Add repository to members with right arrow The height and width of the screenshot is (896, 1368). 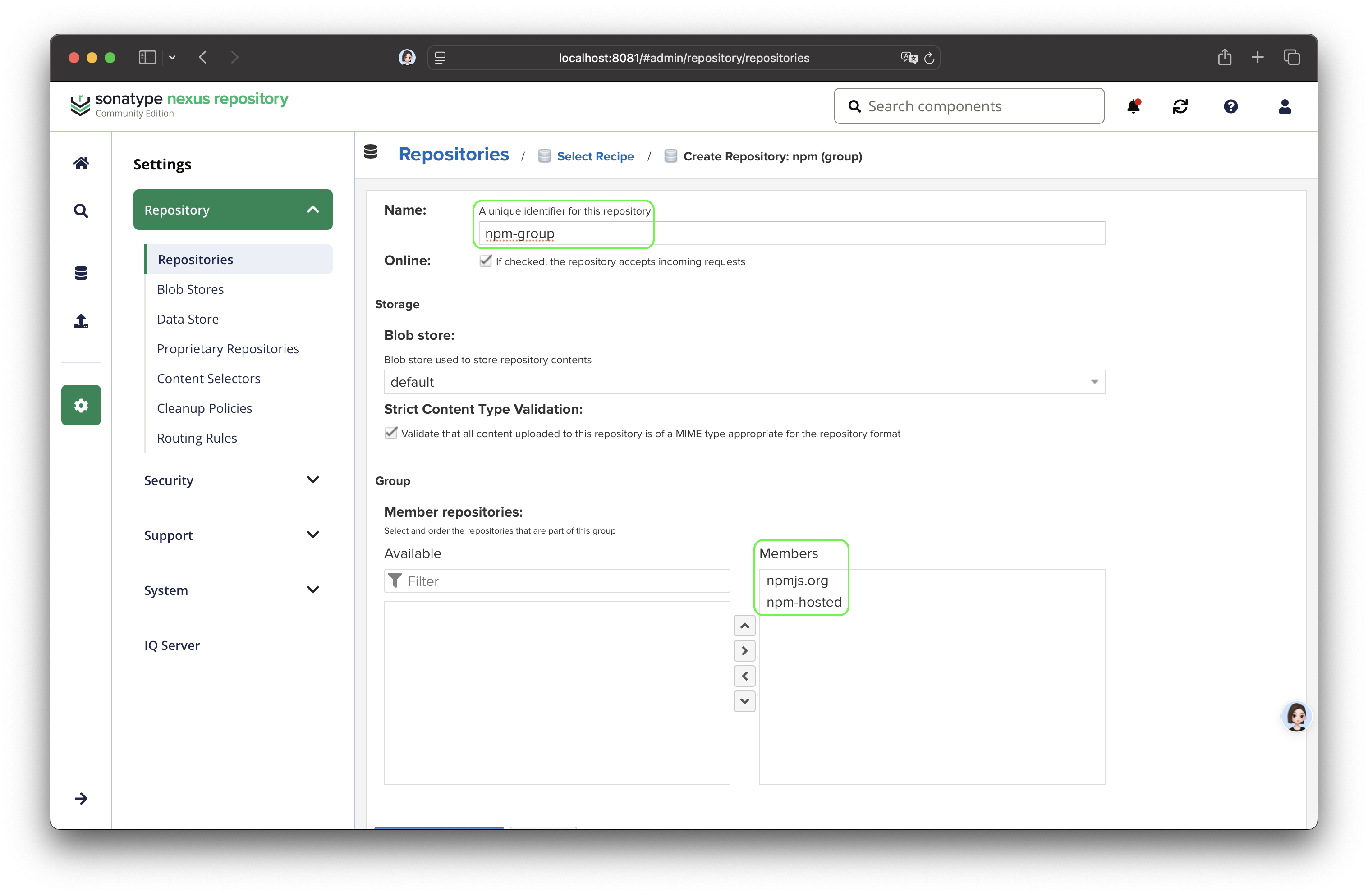744,650
